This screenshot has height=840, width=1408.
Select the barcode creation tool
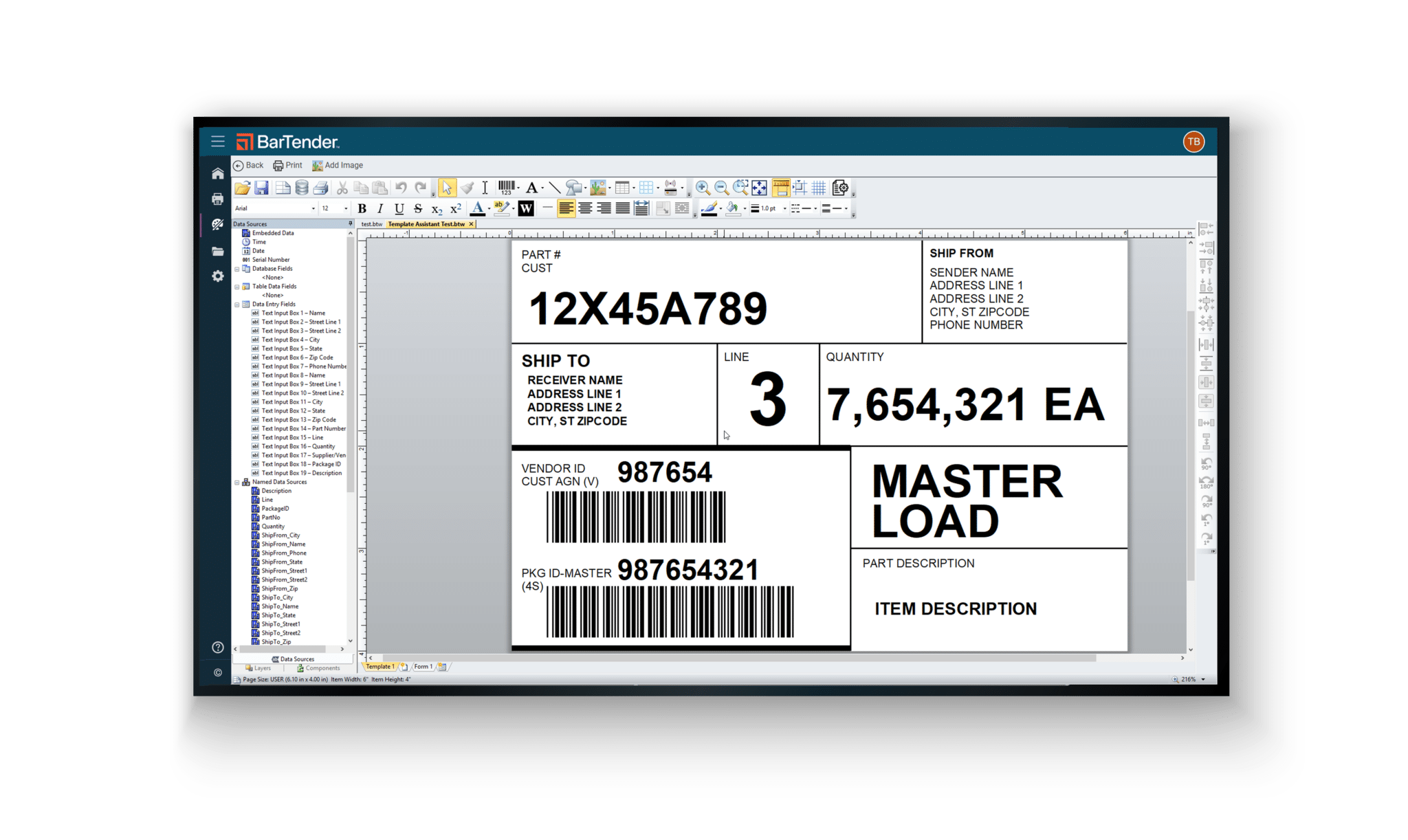click(x=507, y=188)
